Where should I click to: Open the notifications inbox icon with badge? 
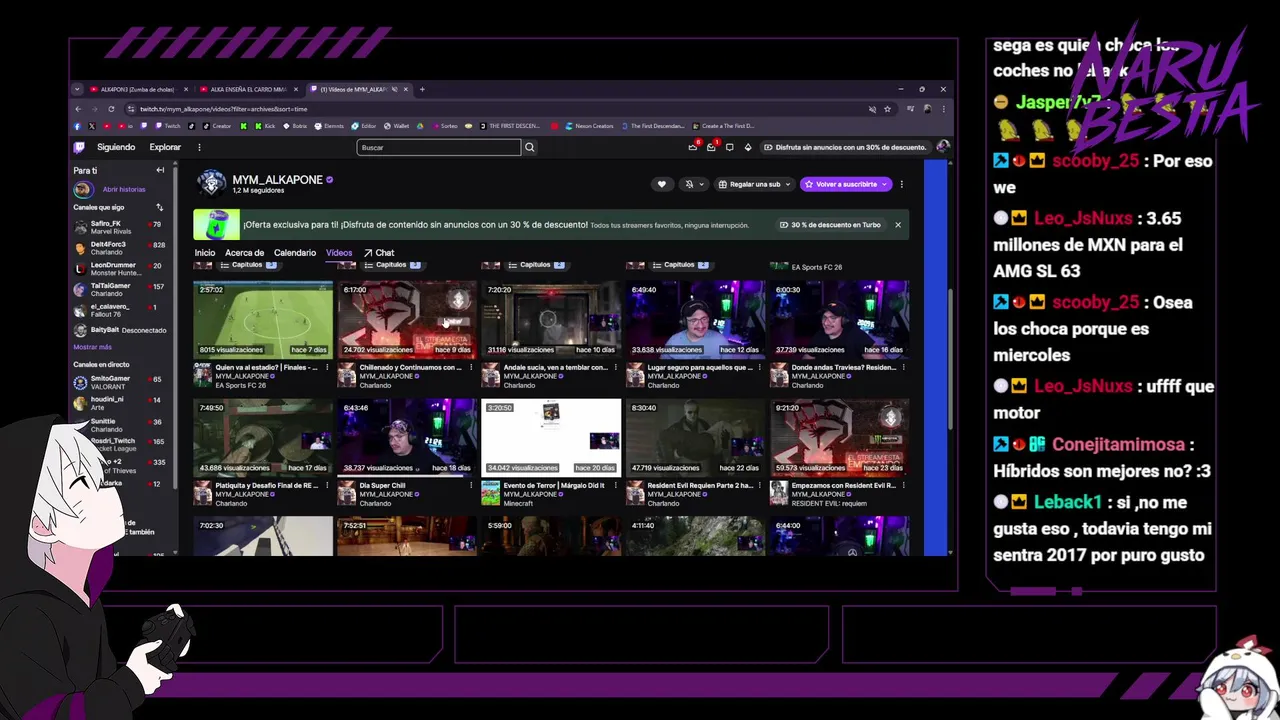711,147
